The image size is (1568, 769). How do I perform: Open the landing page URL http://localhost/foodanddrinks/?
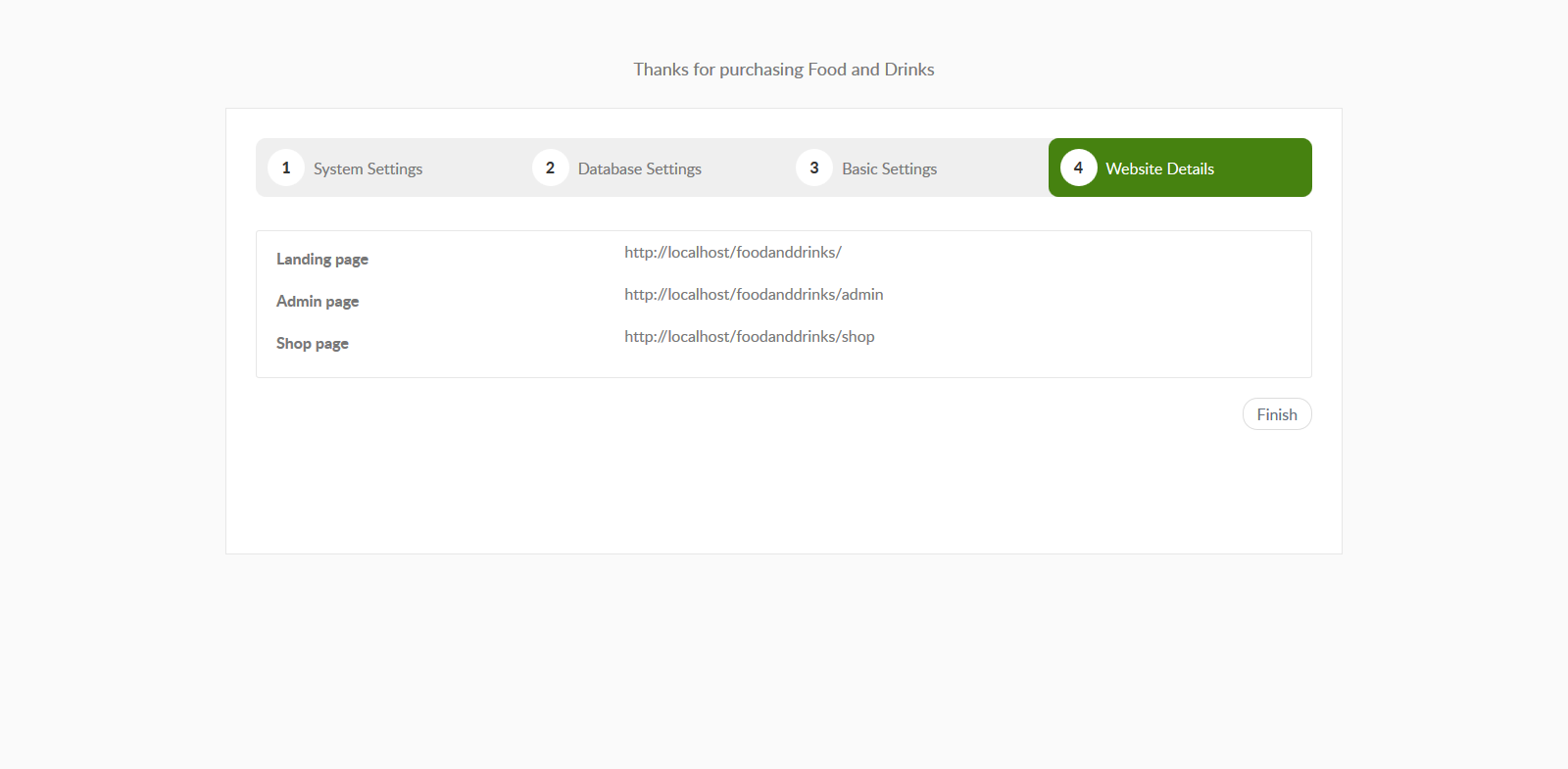(733, 253)
